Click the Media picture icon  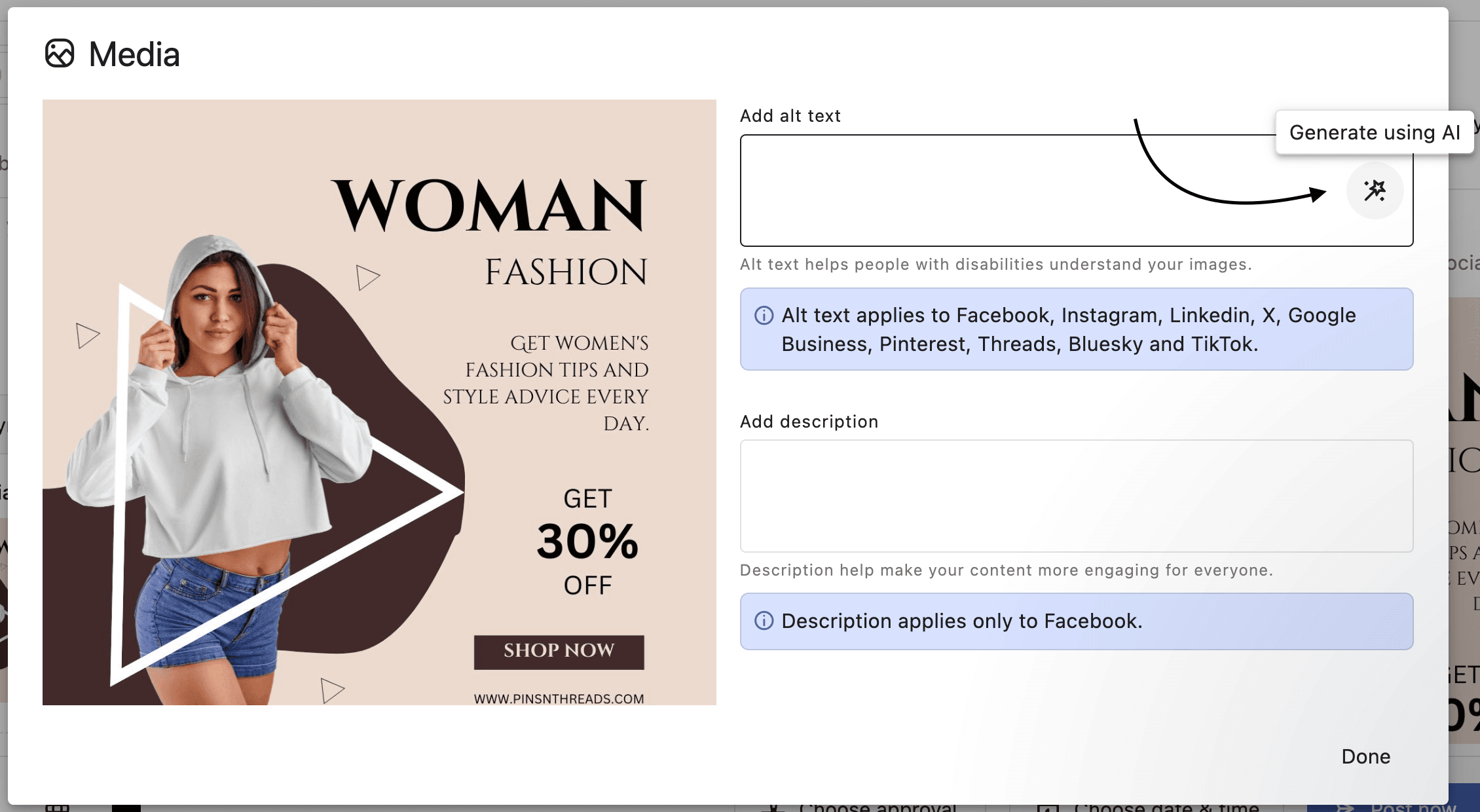60,54
